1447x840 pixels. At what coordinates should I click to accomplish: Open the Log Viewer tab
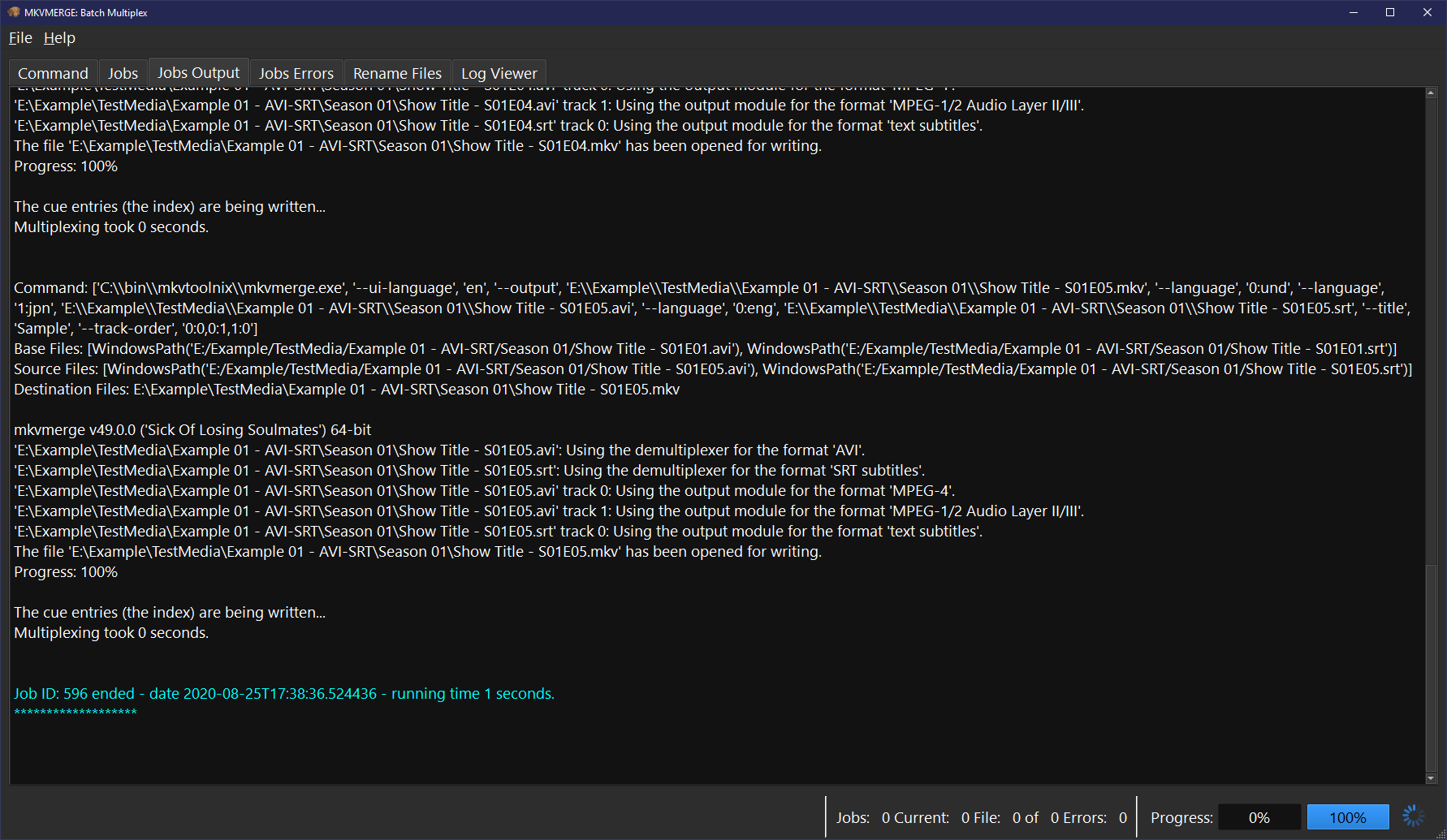click(499, 72)
